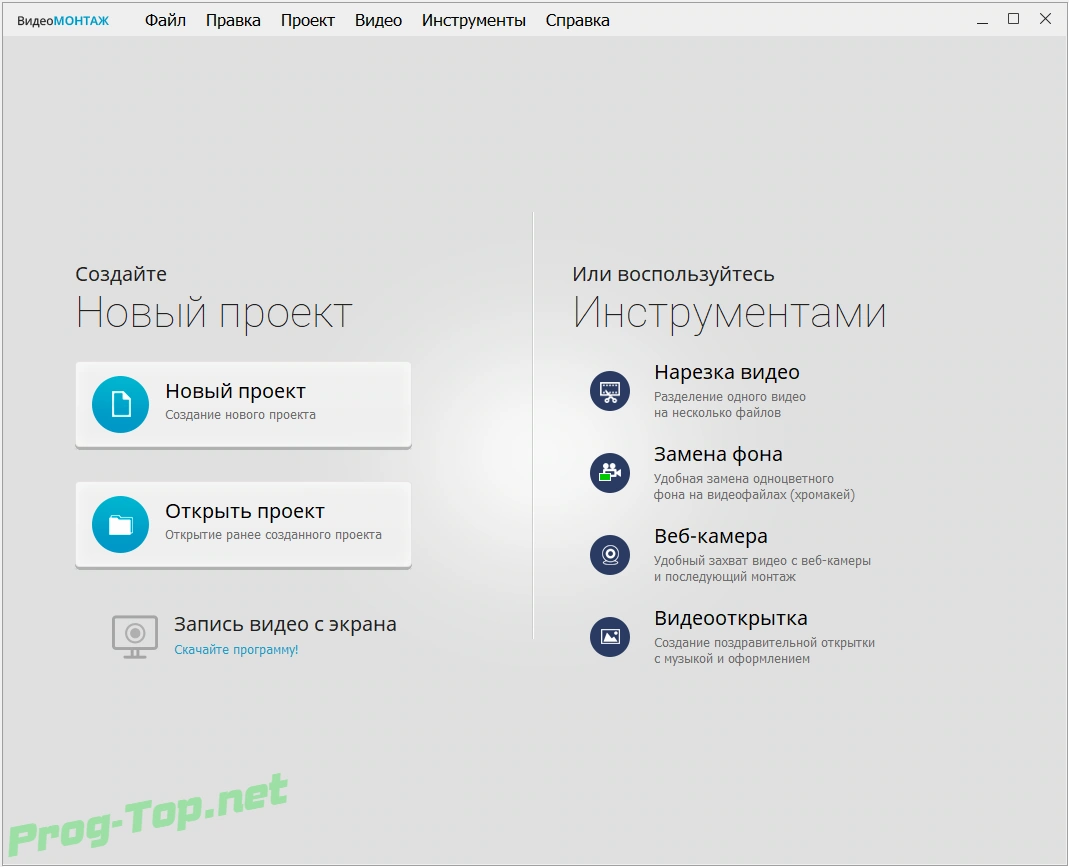Click the screen recording monitor icon
The height and width of the screenshot is (867, 1069).
135,637
